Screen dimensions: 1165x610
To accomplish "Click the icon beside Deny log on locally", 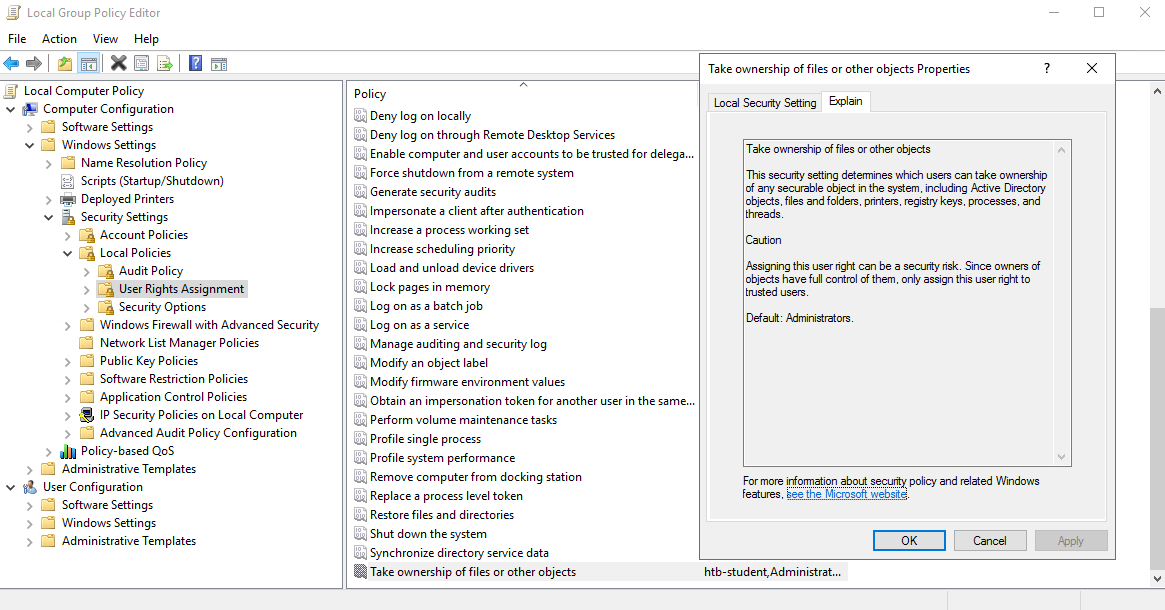I will pyautogui.click(x=360, y=116).
